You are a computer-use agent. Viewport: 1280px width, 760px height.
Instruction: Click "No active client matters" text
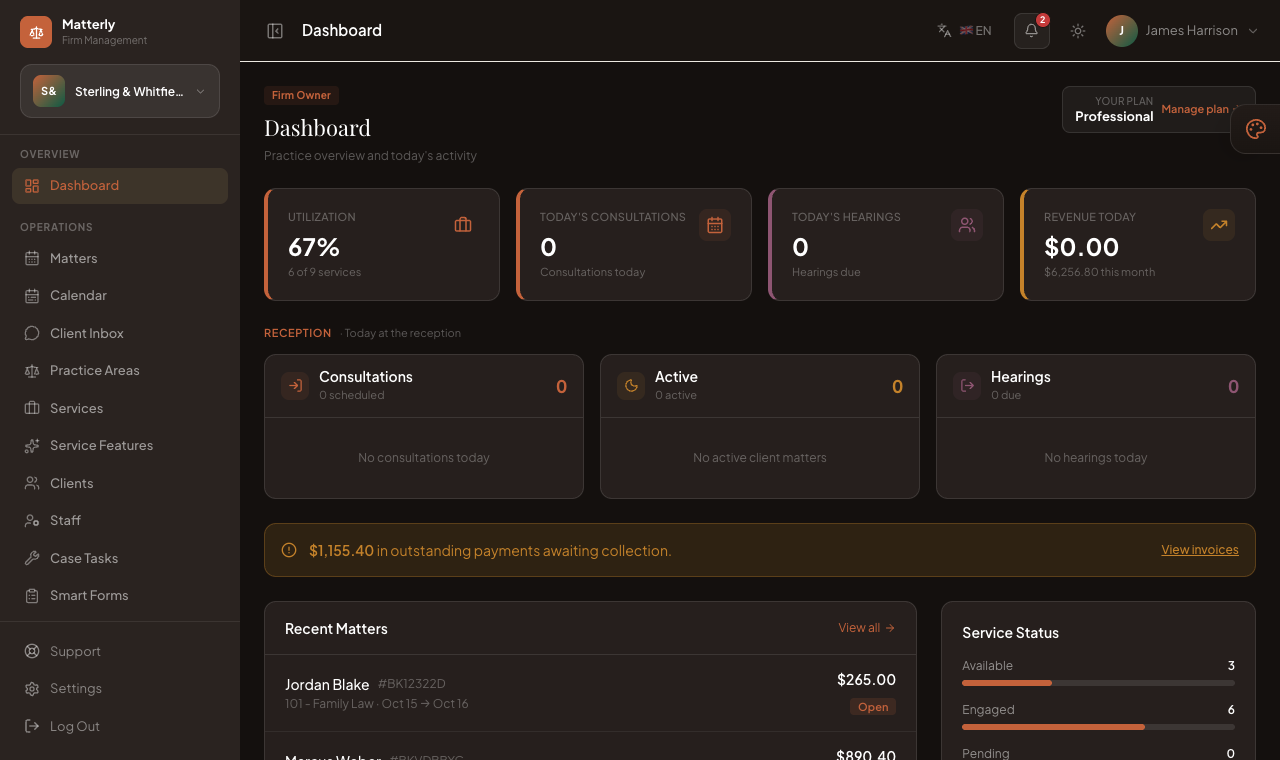tap(760, 458)
